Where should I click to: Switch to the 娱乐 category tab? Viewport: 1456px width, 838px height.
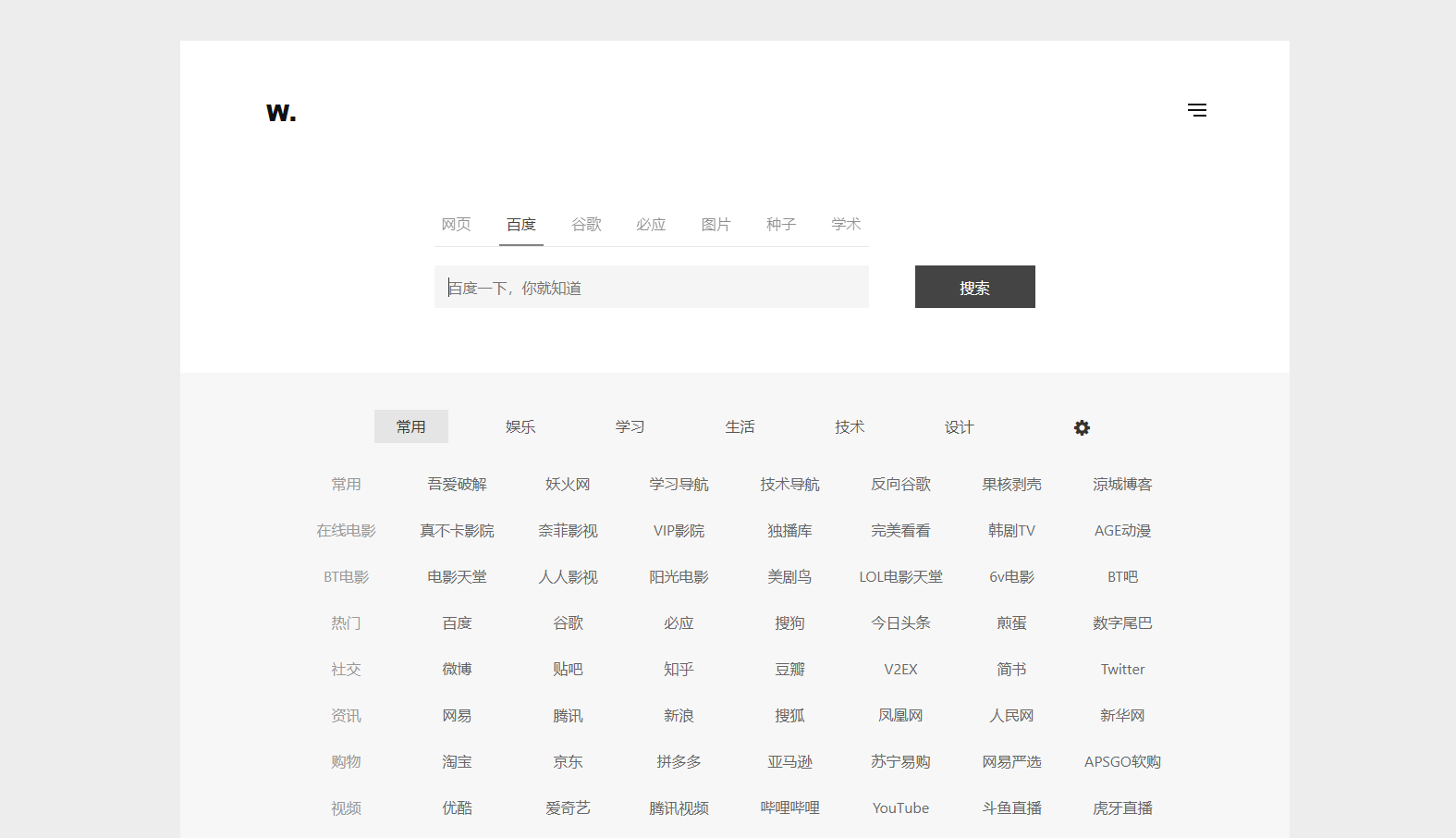(x=520, y=426)
